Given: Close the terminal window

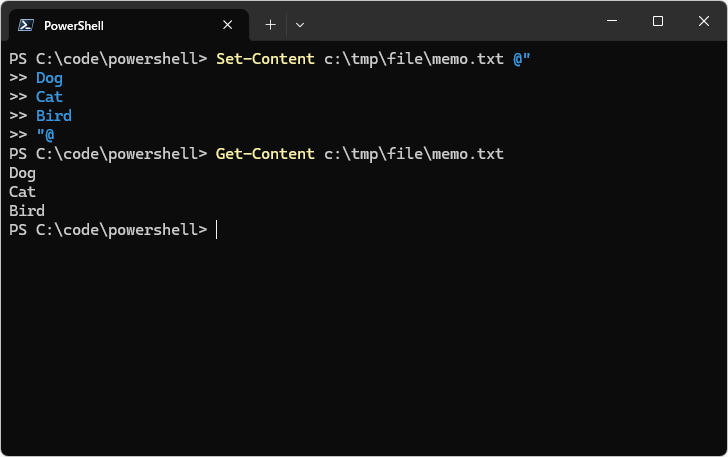Looking at the screenshot, I should click(x=703, y=21).
